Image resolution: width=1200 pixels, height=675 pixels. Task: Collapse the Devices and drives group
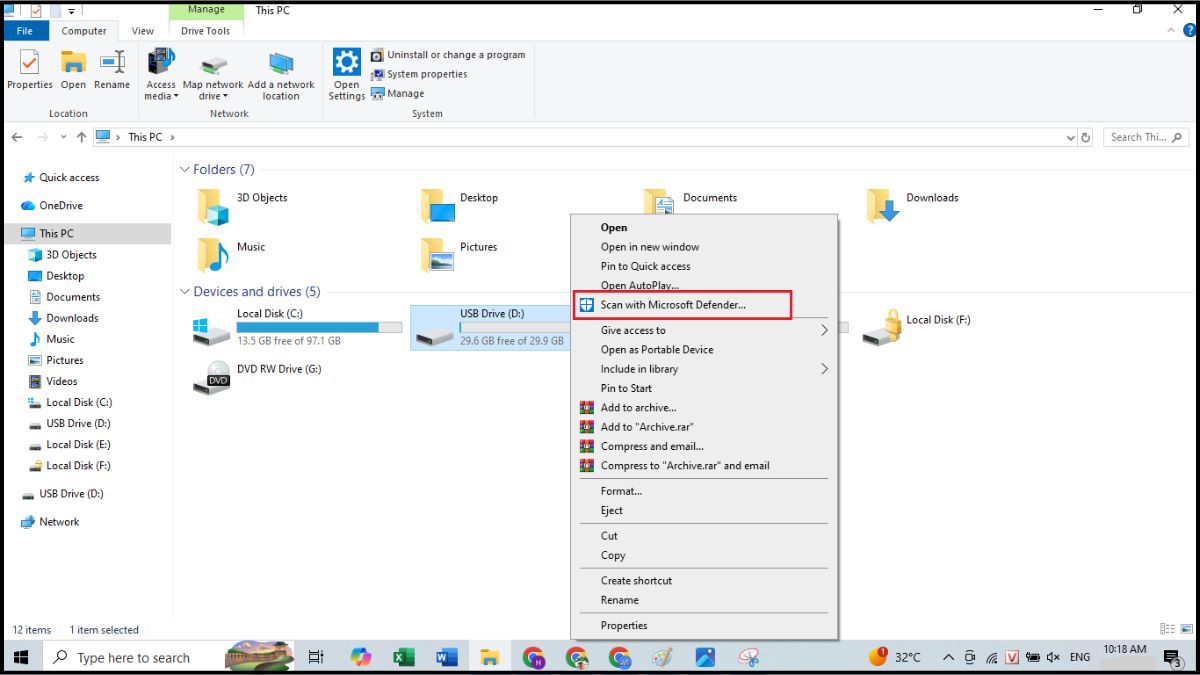(x=185, y=292)
